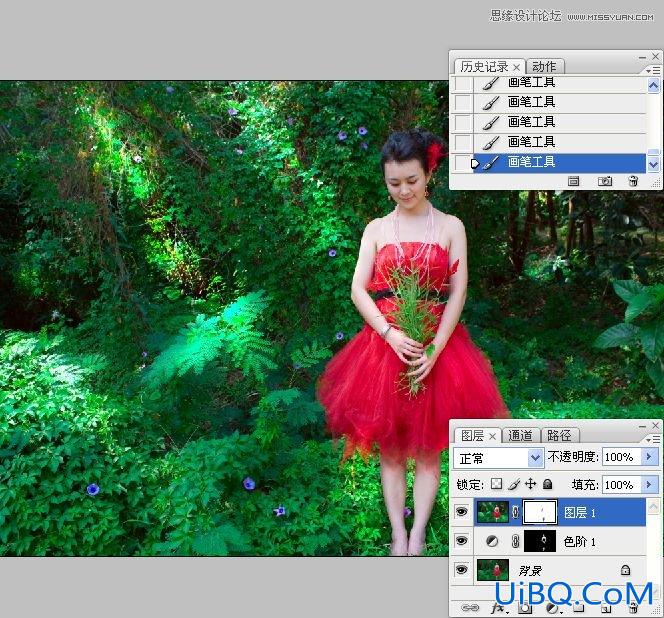
Task: Switch to the 历史记录 tab
Action: [x=484, y=67]
